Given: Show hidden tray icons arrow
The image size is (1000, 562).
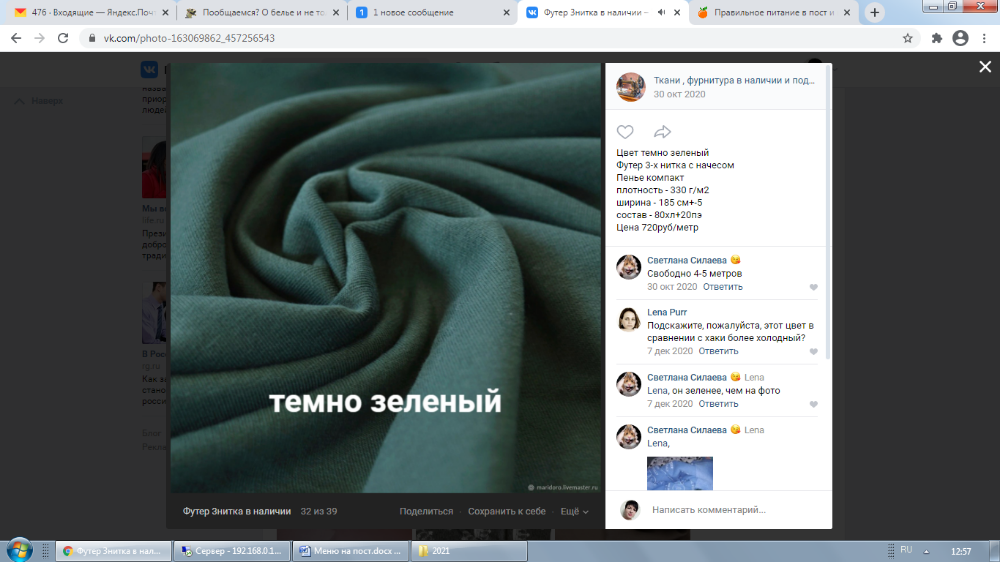Looking at the screenshot, I should click(x=927, y=551).
